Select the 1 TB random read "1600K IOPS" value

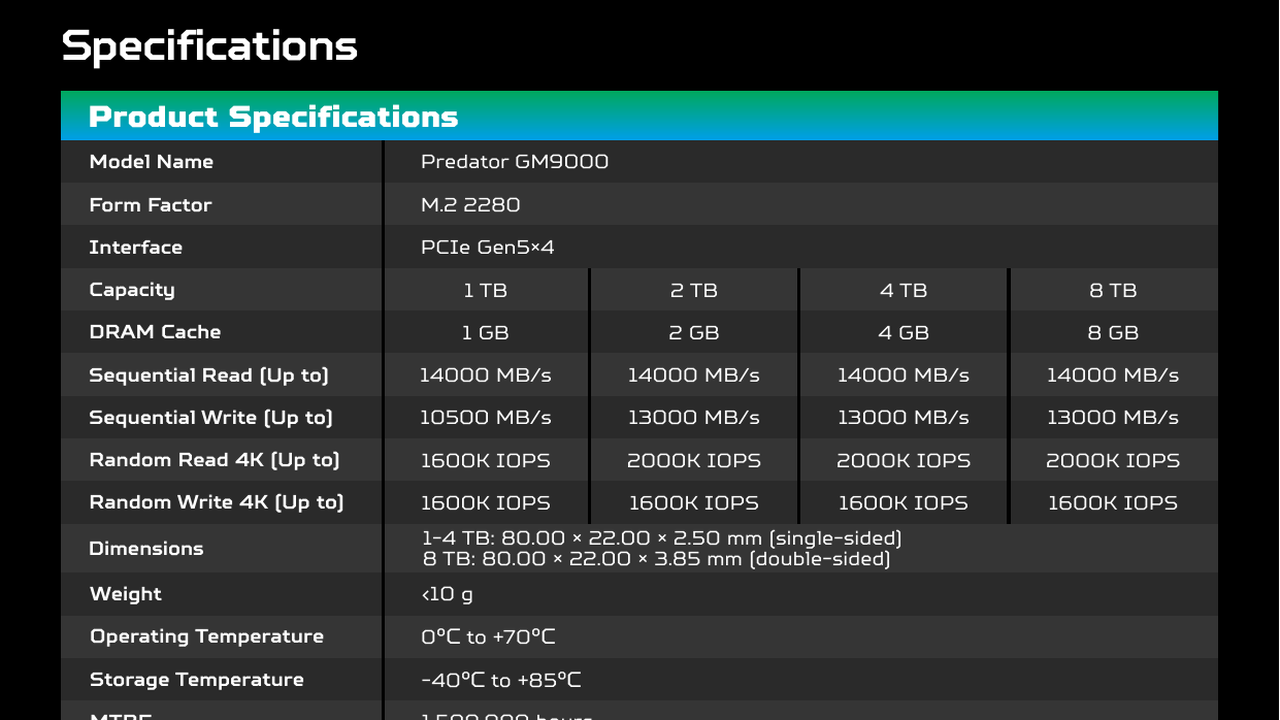click(485, 461)
